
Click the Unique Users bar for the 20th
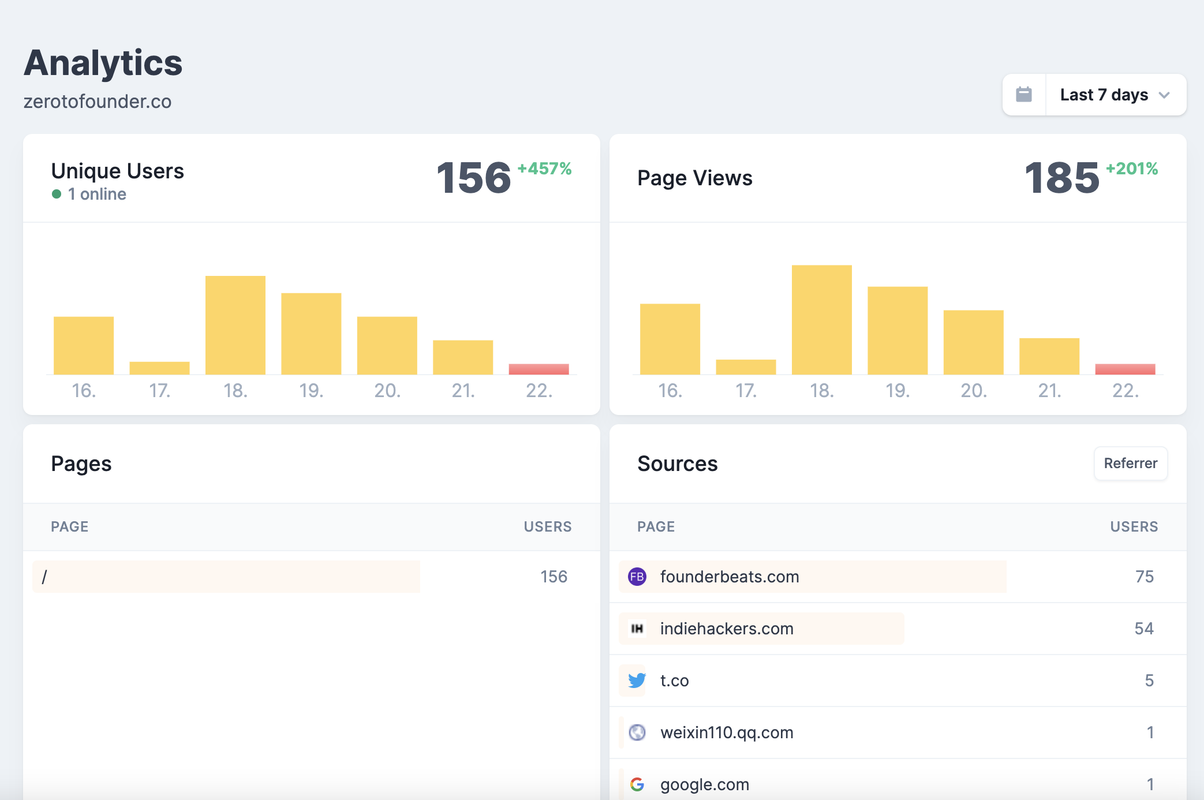(x=387, y=346)
